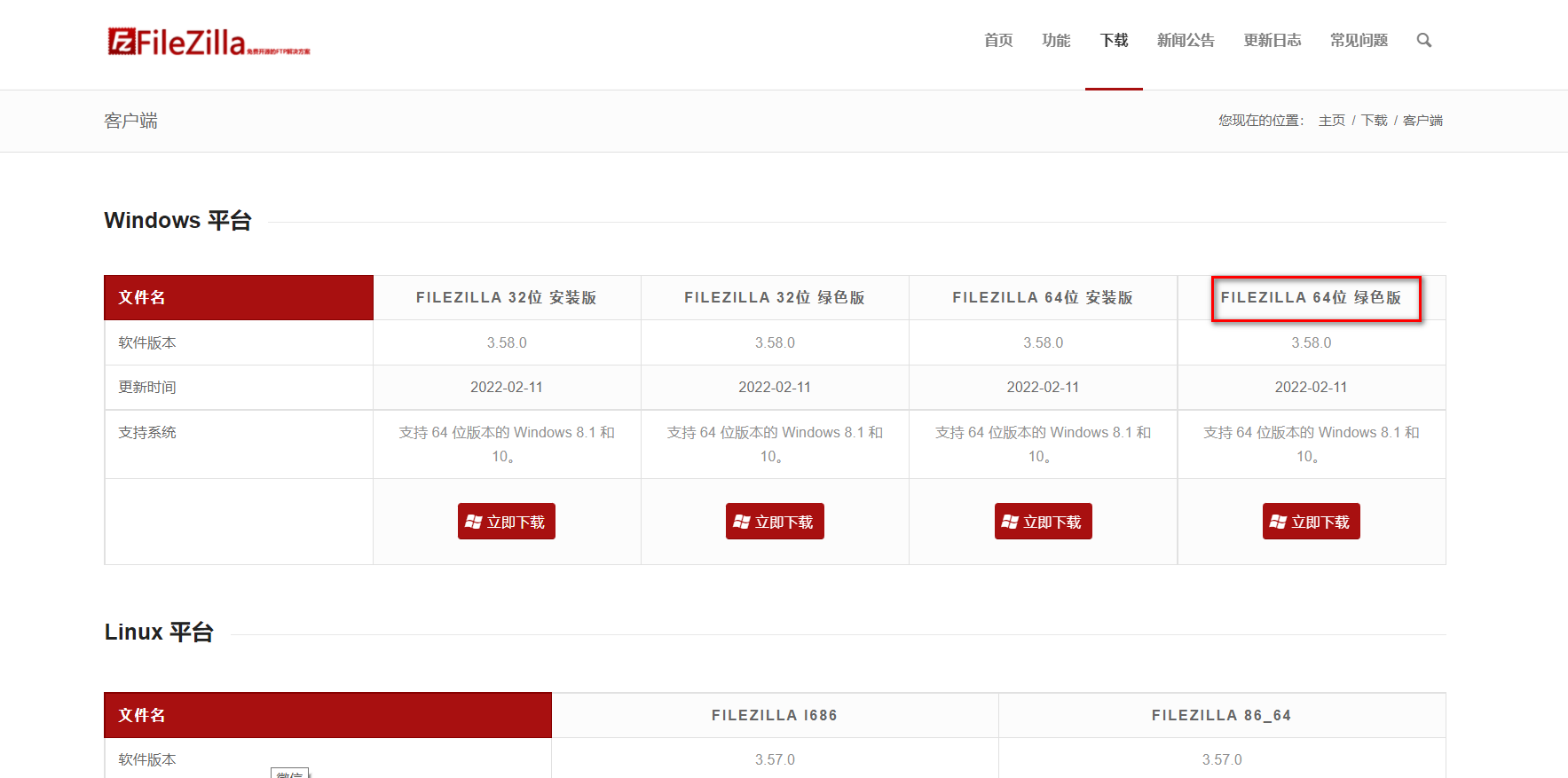Click the FILEZILLA 86_64 column header
The width and height of the screenshot is (1568, 778).
[1222, 715]
